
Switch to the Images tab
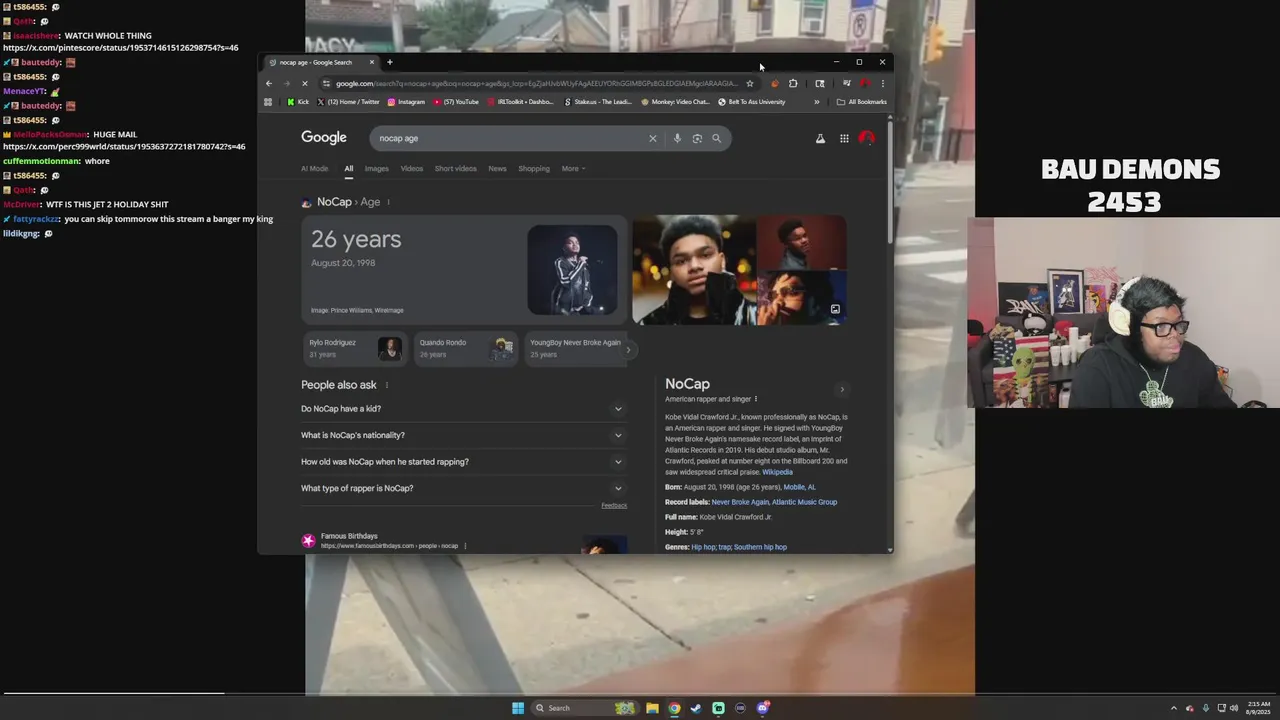(377, 168)
